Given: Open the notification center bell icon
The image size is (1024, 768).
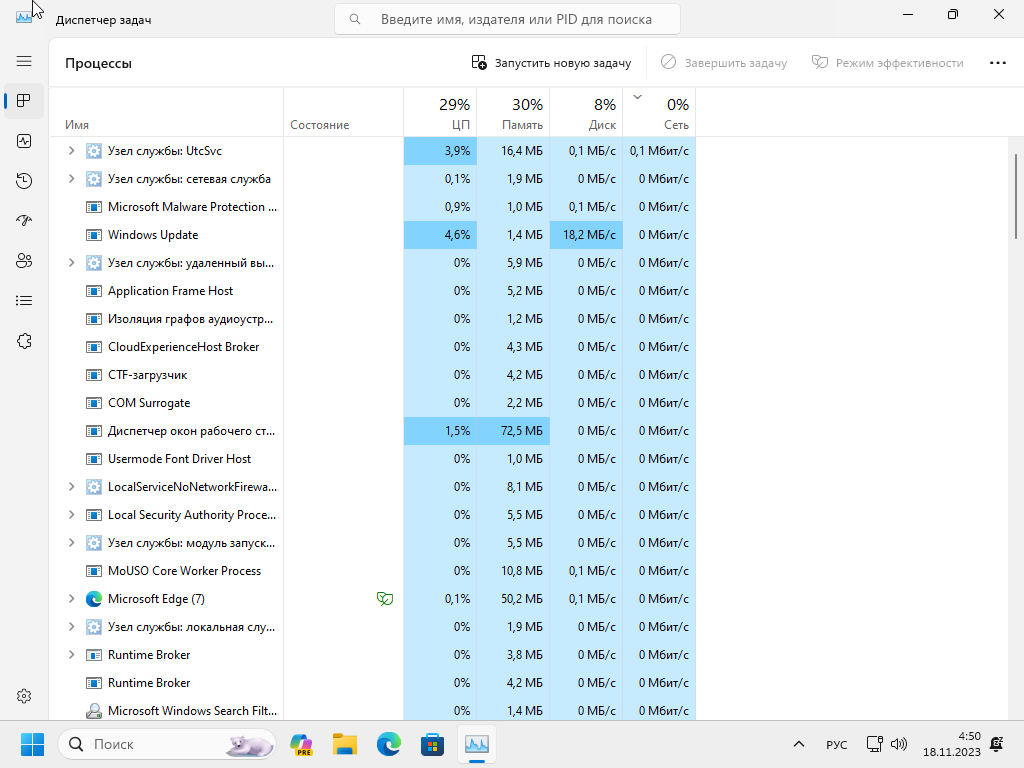Looking at the screenshot, I should tap(997, 744).
